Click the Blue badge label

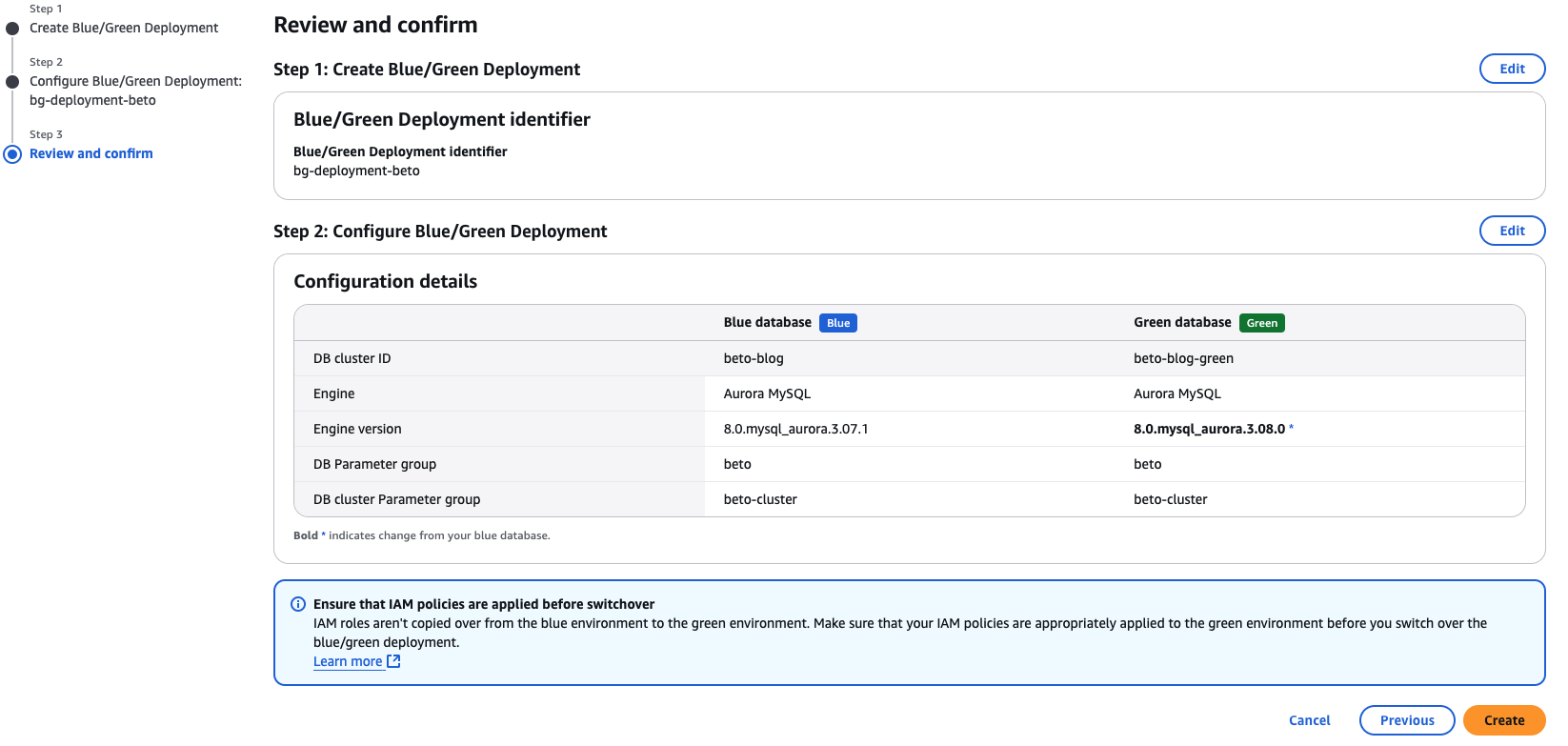(x=837, y=323)
